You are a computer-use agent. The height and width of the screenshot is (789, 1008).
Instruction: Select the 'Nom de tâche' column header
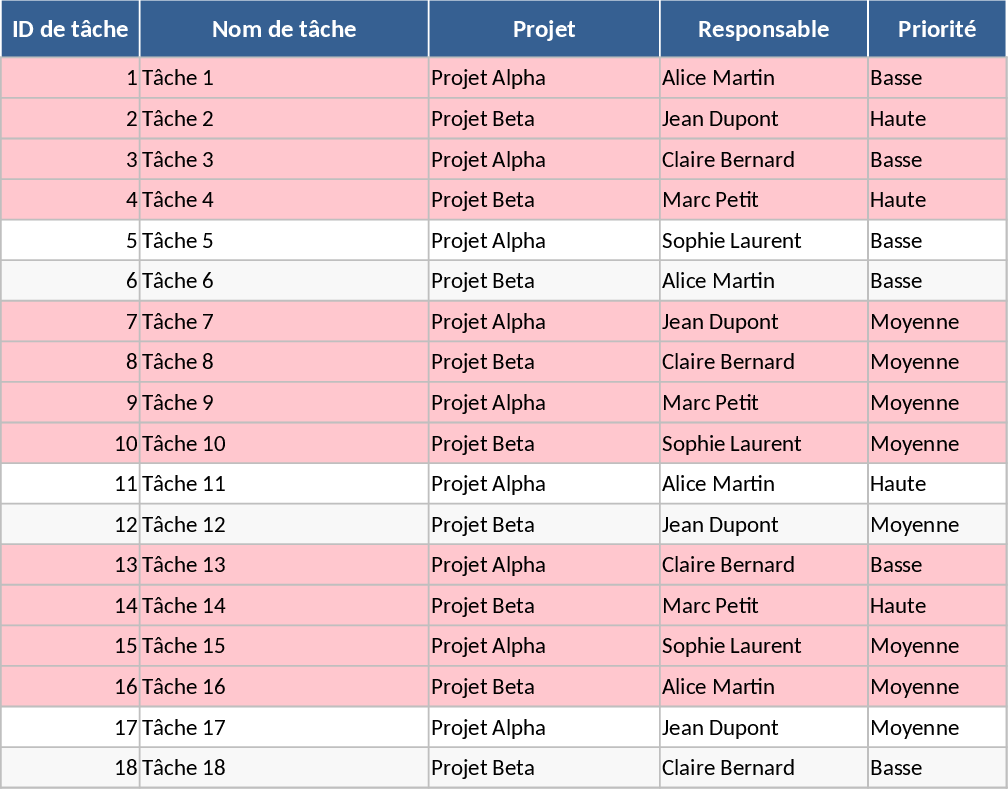[x=284, y=29]
